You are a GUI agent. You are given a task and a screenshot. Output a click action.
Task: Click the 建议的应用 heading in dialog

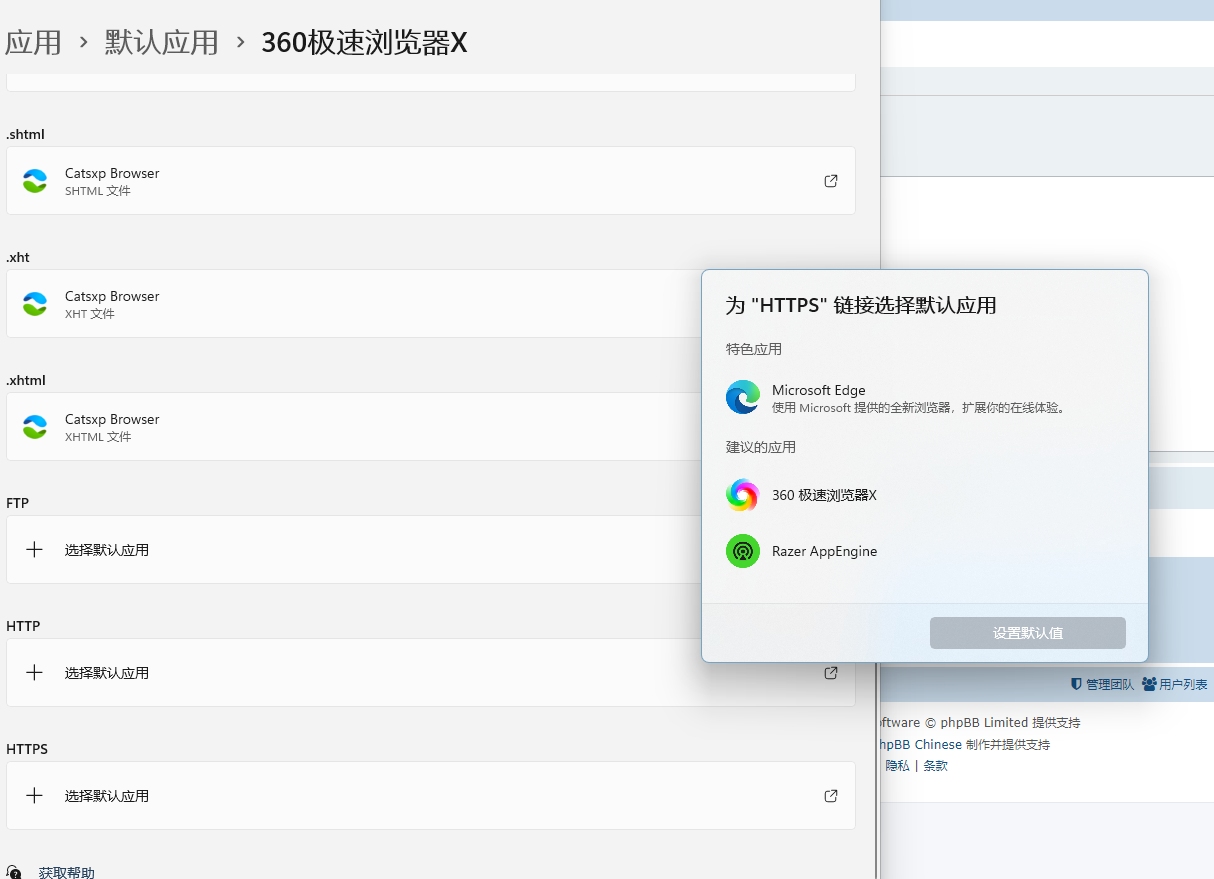point(761,447)
